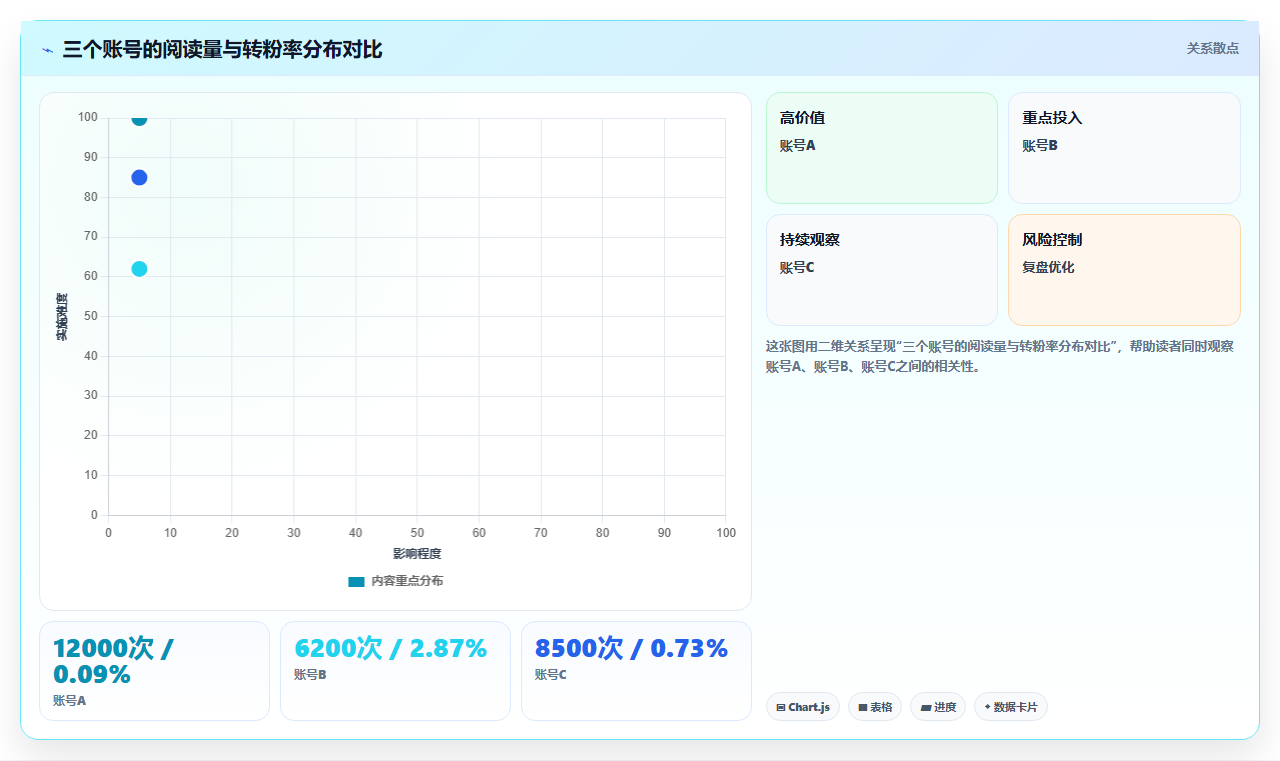
Task: Click the 账号C label under 8500次
Action: click(551, 675)
